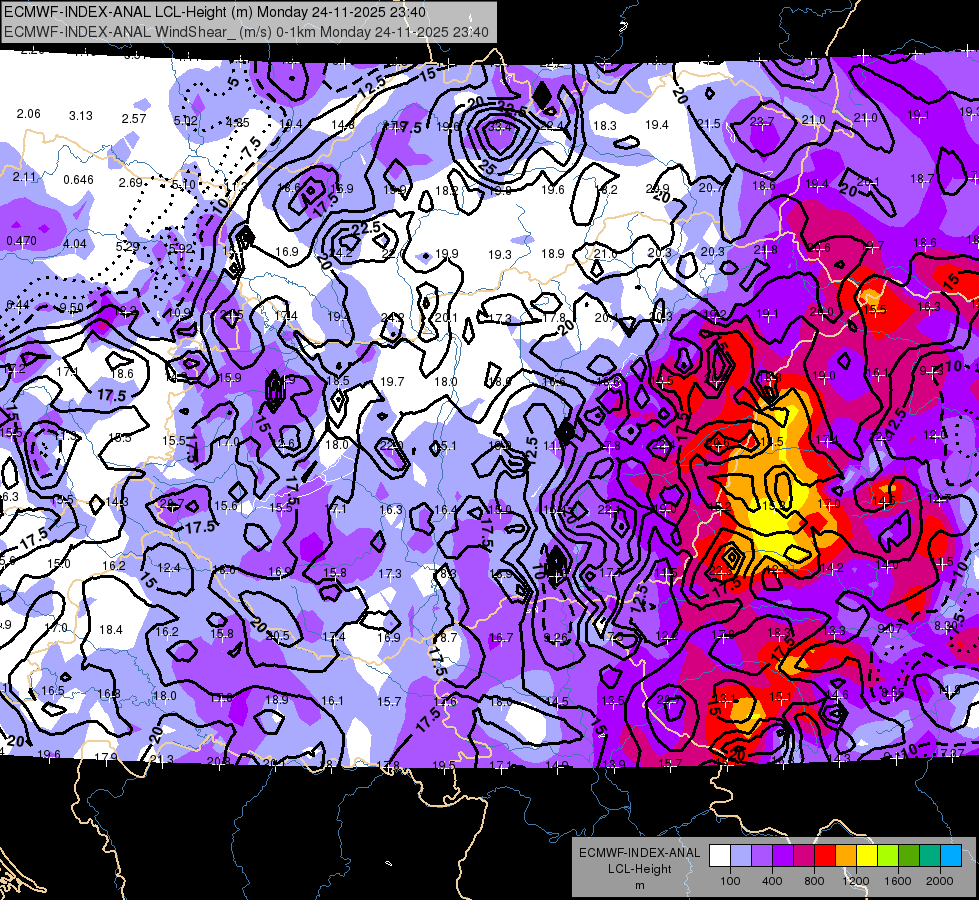Image resolution: width=979 pixels, height=900 pixels.
Task: Click the 2.06 grid value label
Action: (x=29, y=114)
